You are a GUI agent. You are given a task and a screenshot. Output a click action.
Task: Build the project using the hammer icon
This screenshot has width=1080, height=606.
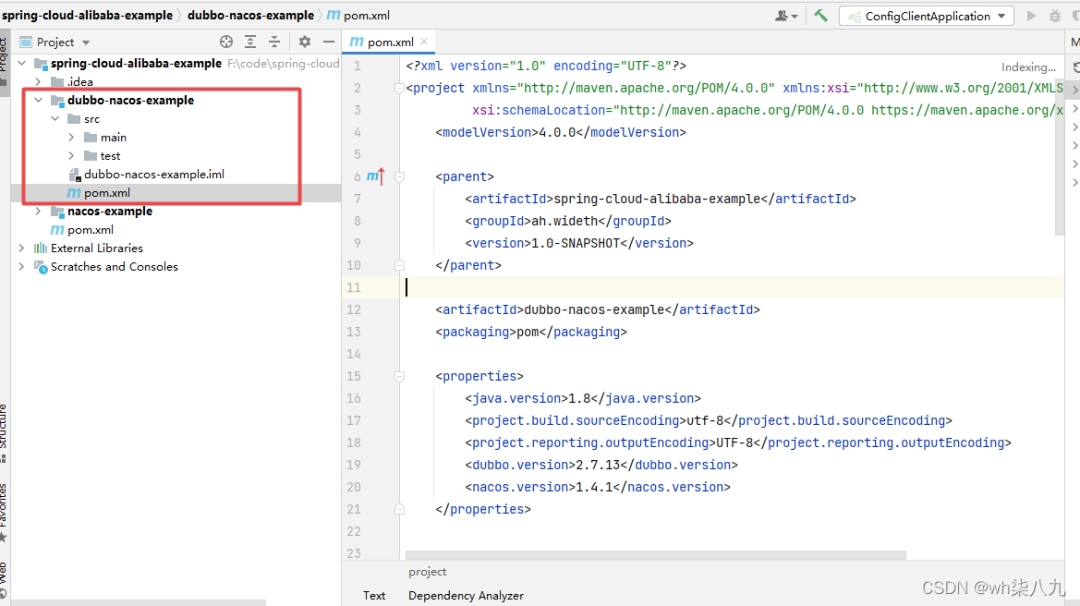820,14
